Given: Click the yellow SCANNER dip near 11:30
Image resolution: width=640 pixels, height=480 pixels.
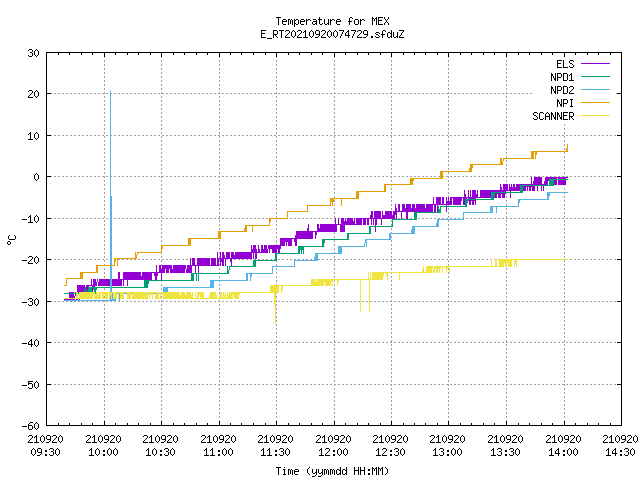Looking at the screenshot, I should (x=276, y=309).
